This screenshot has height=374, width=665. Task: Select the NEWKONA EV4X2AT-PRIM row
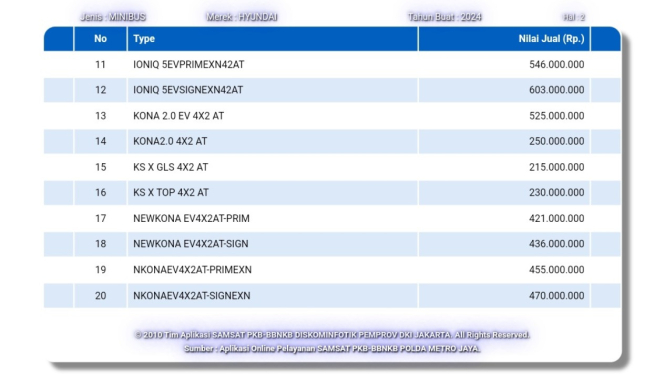tap(332, 218)
